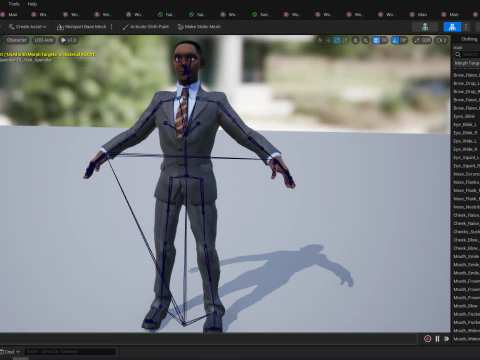
Task: Open the Clothing panel tab
Action: click(469, 39)
